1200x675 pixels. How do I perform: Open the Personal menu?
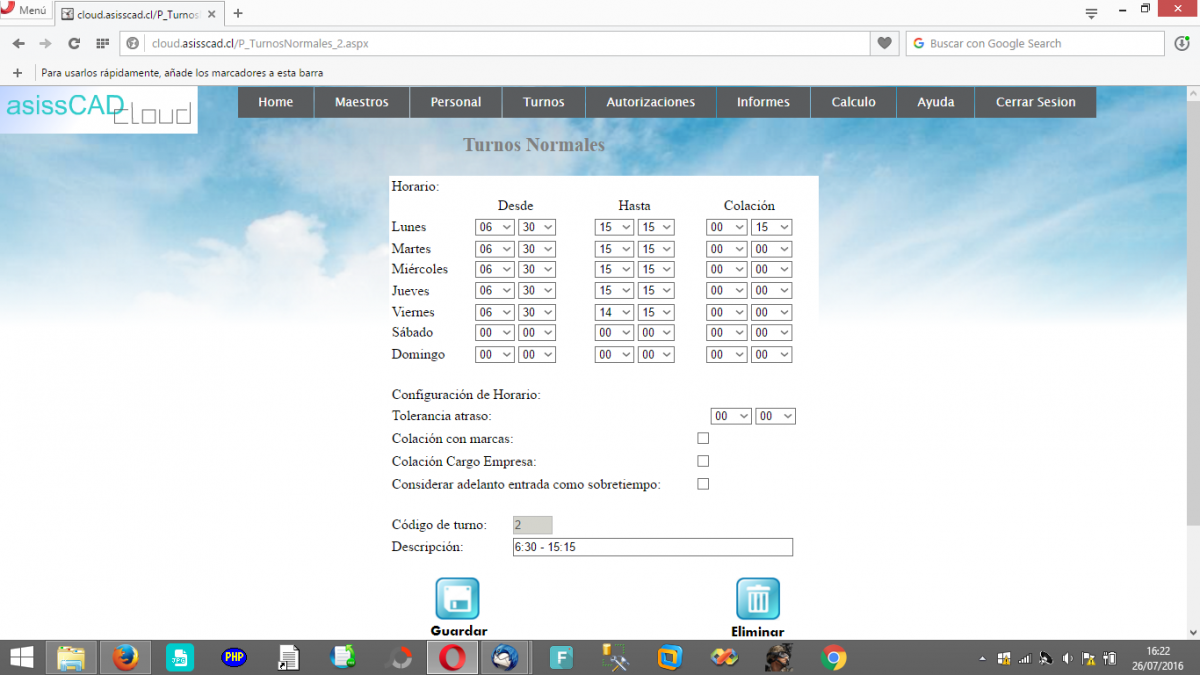click(456, 103)
